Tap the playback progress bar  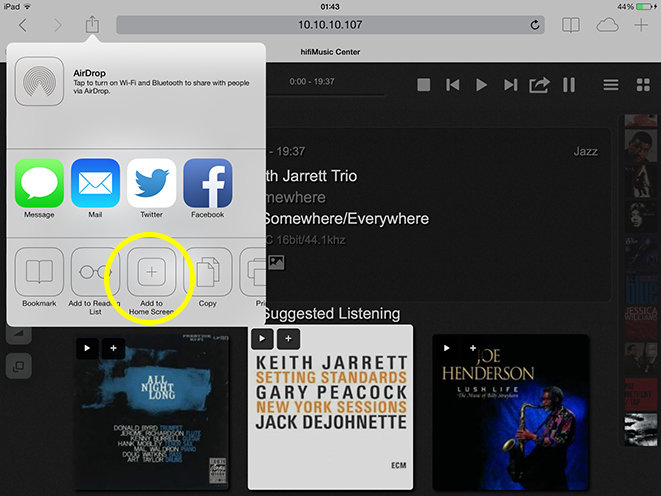(325, 96)
